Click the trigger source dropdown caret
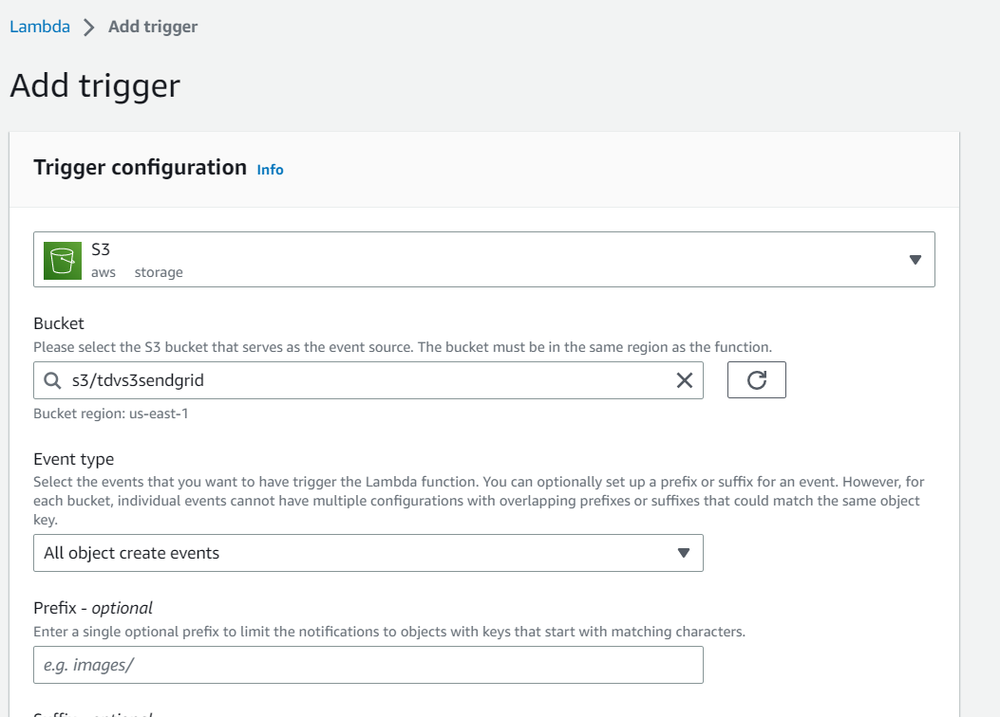 coord(915,259)
